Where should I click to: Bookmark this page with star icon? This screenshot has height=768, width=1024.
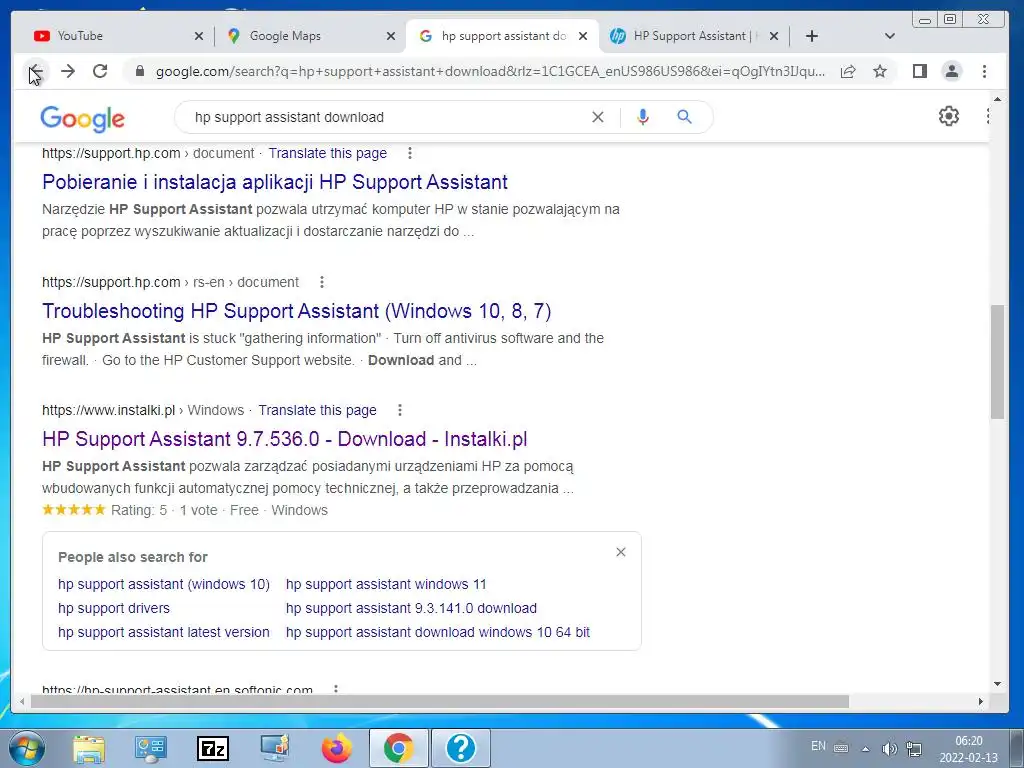880,71
